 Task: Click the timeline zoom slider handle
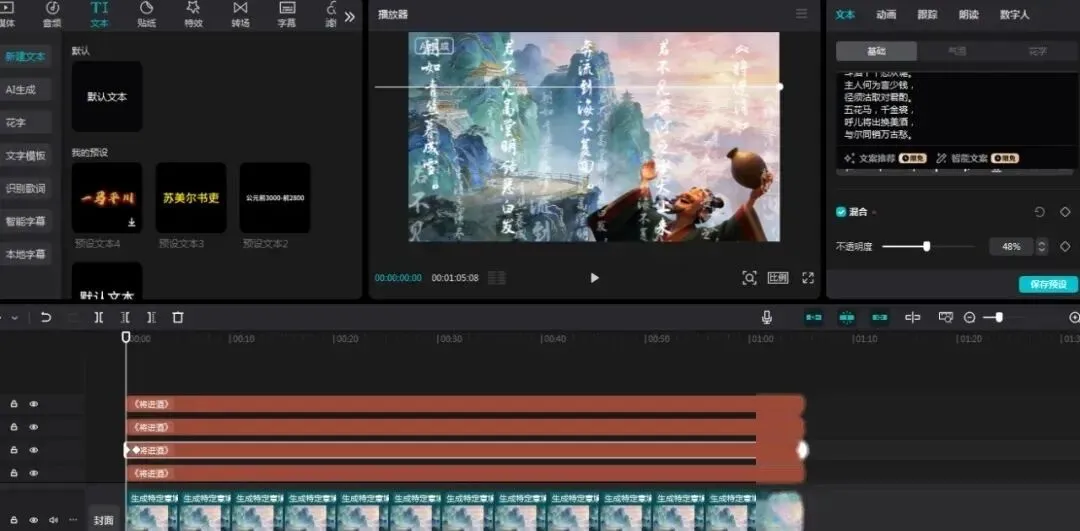999,317
